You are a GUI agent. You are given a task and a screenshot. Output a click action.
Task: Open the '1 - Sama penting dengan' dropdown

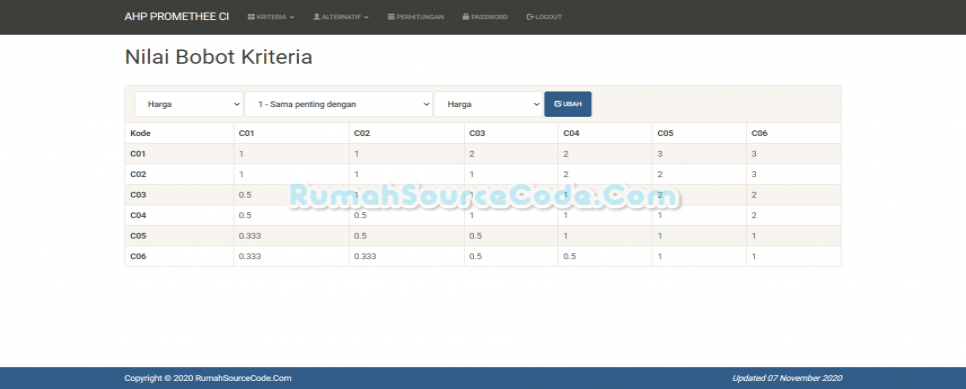338,104
